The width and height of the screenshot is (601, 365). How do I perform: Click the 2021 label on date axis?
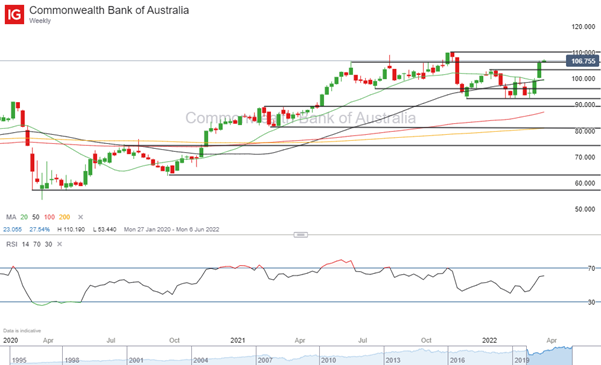pos(238,340)
